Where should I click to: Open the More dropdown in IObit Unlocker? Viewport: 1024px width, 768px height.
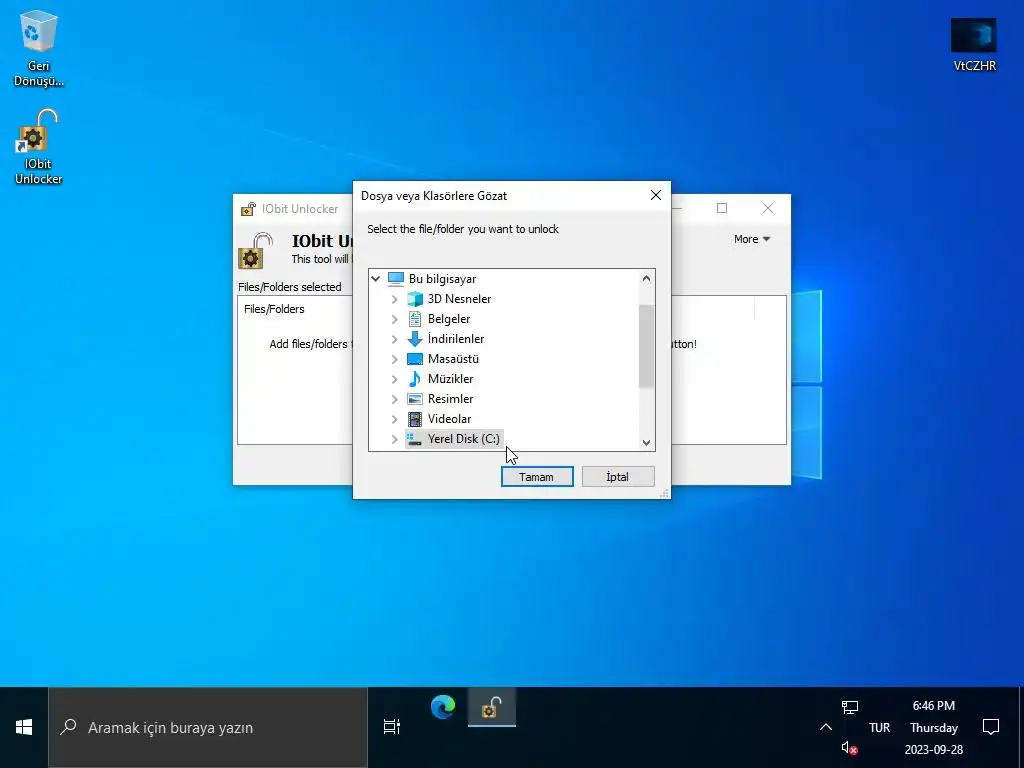(752, 239)
